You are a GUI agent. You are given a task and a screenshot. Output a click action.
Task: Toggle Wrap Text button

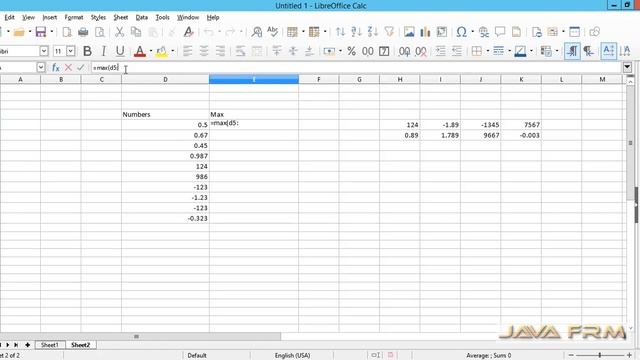click(x=240, y=51)
